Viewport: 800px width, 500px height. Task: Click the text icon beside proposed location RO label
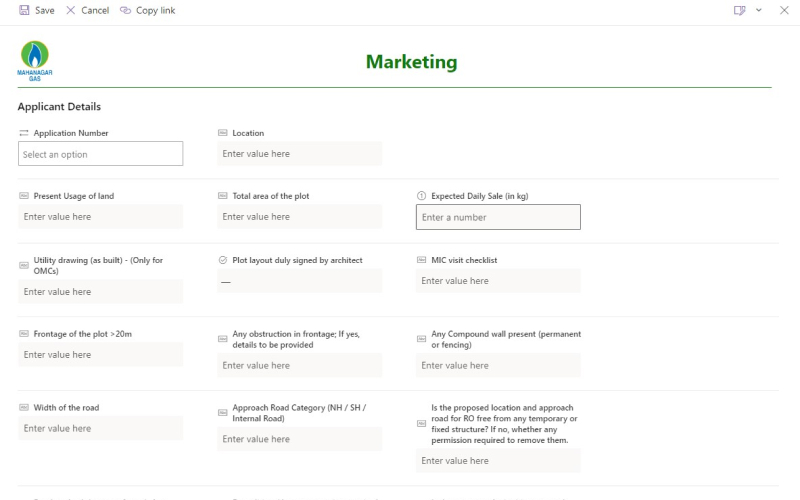click(x=421, y=423)
